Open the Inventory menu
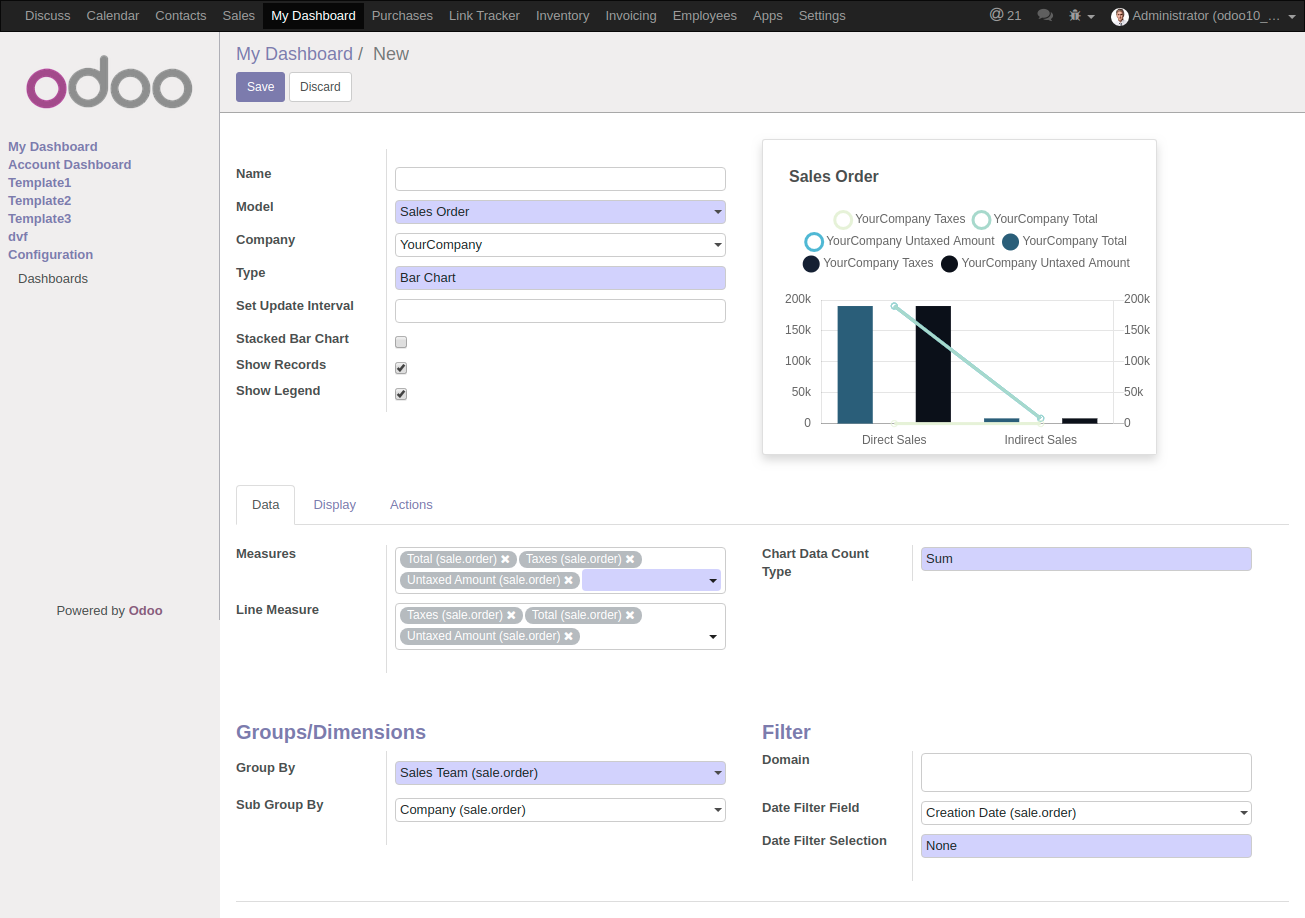This screenshot has height=918, width=1305. pyautogui.click(x=562, y=15)
